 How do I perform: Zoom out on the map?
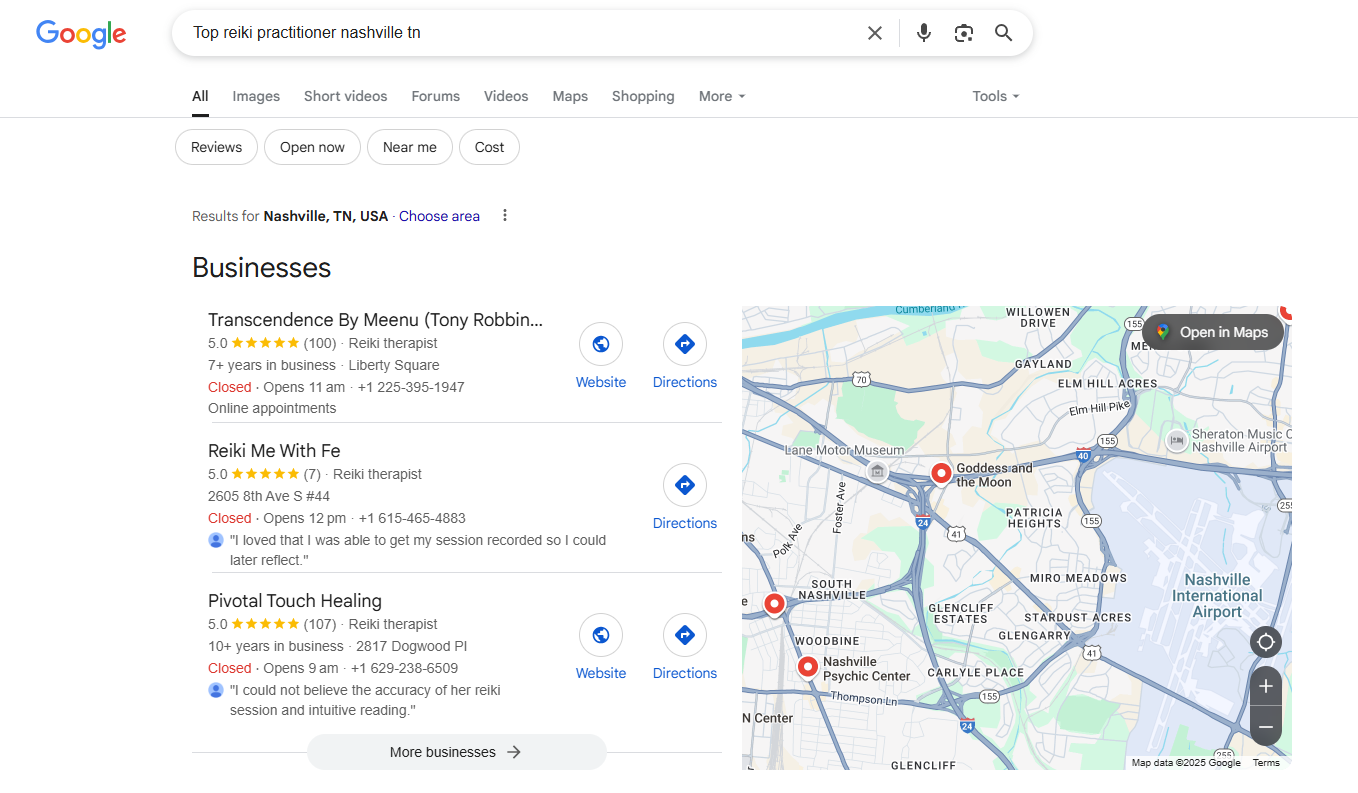click(1266, 726)
